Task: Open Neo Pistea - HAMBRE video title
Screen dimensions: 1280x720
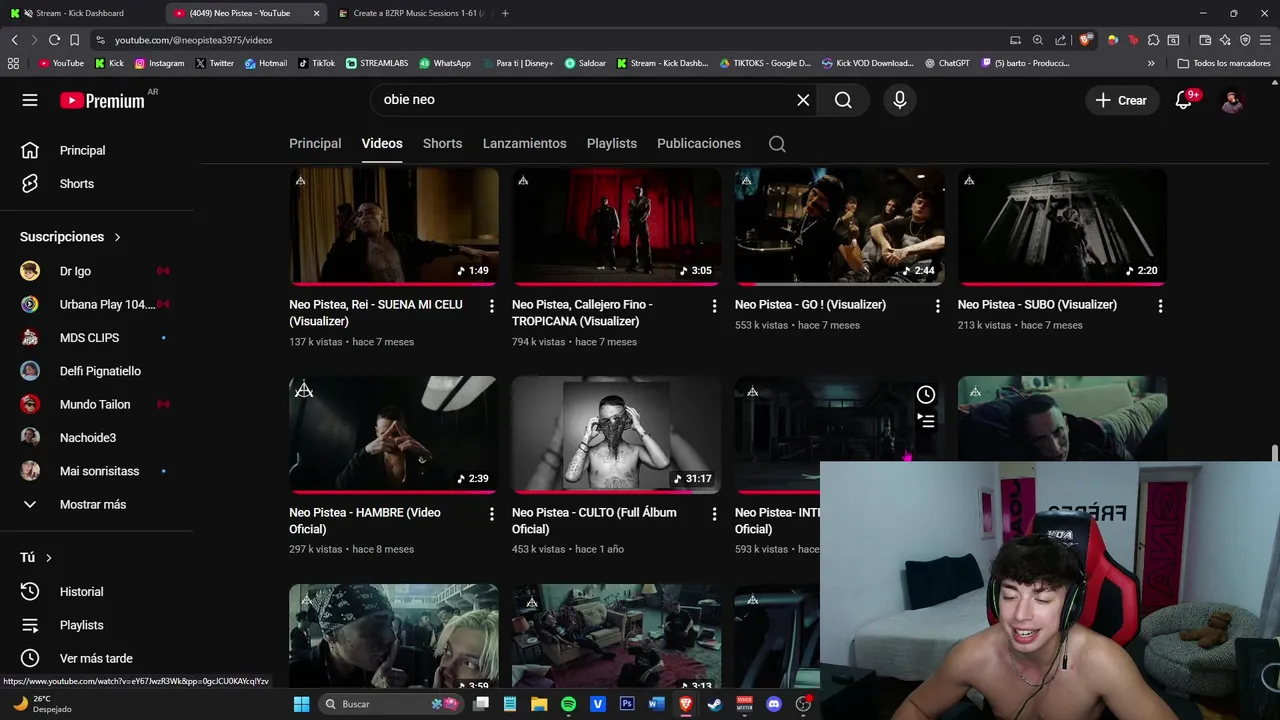Action: coord(365,520)
